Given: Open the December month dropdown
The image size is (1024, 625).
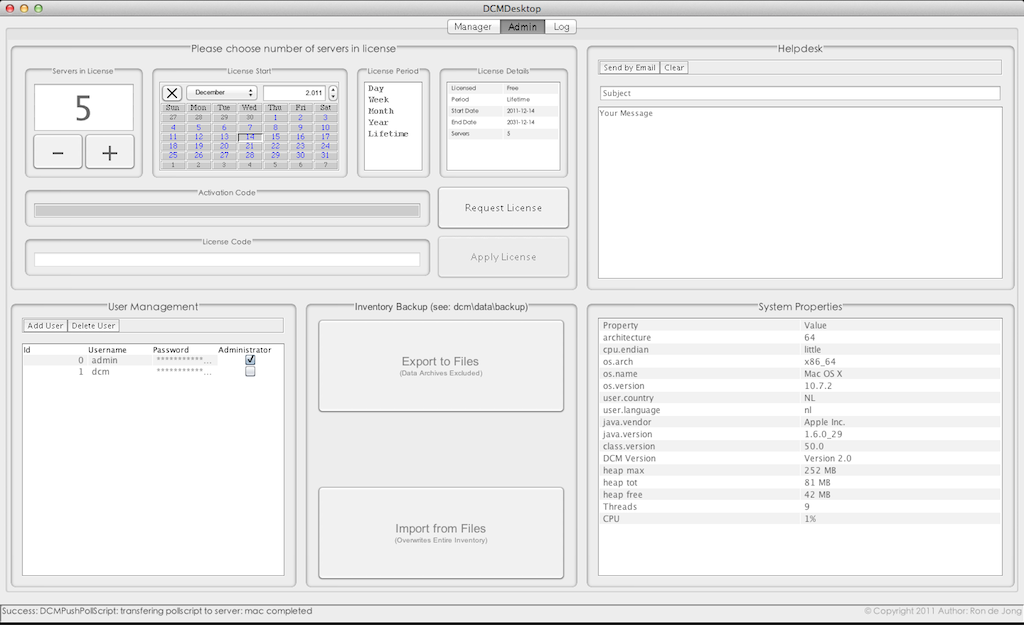Looking at the screenshot, I should [221, 93].
